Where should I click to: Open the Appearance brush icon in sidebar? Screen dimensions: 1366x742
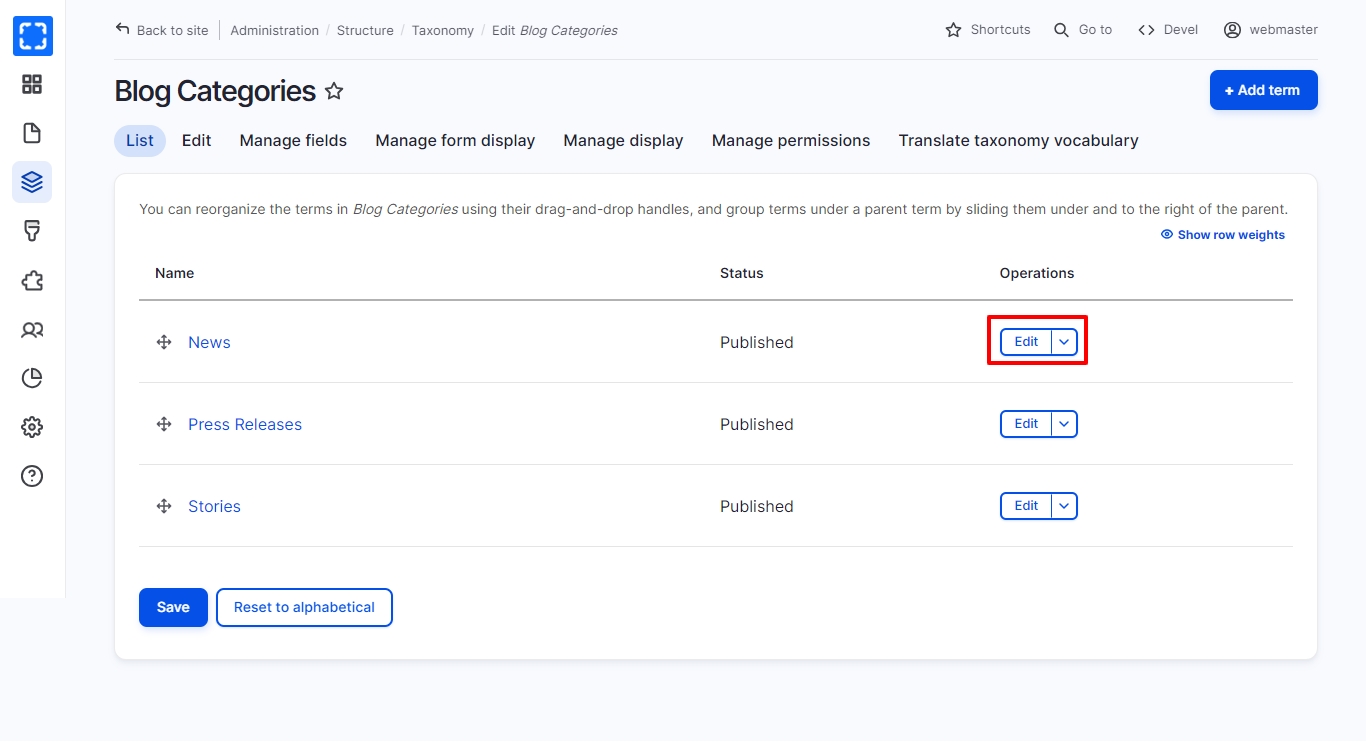click(x=32, y=231)
